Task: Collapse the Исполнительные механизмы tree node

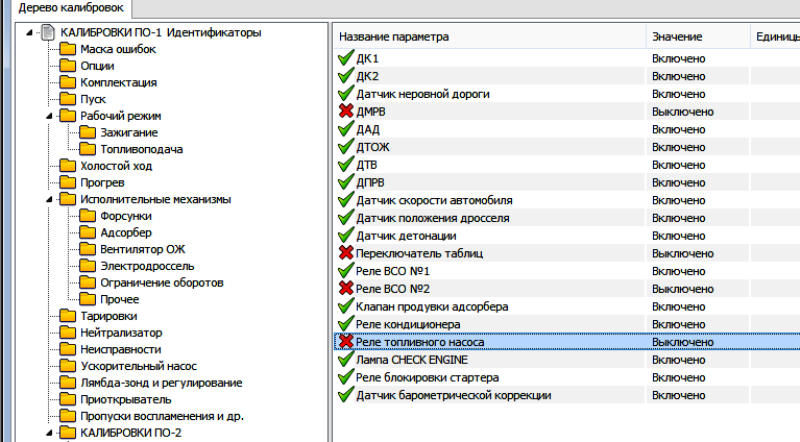Action: click(47, 199)
